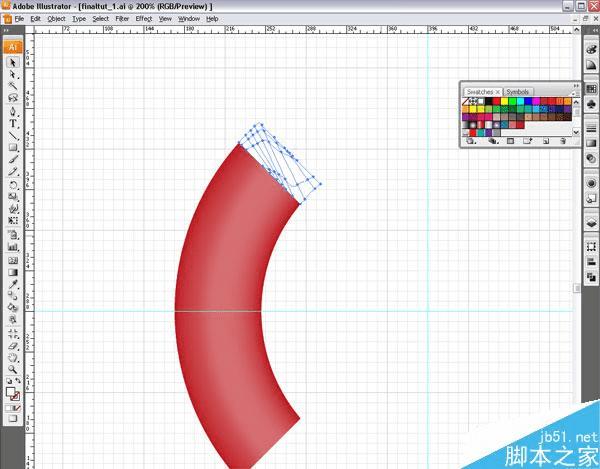Select the Live Paint Selection tool

pyautogui.click(x=13, y=319)
